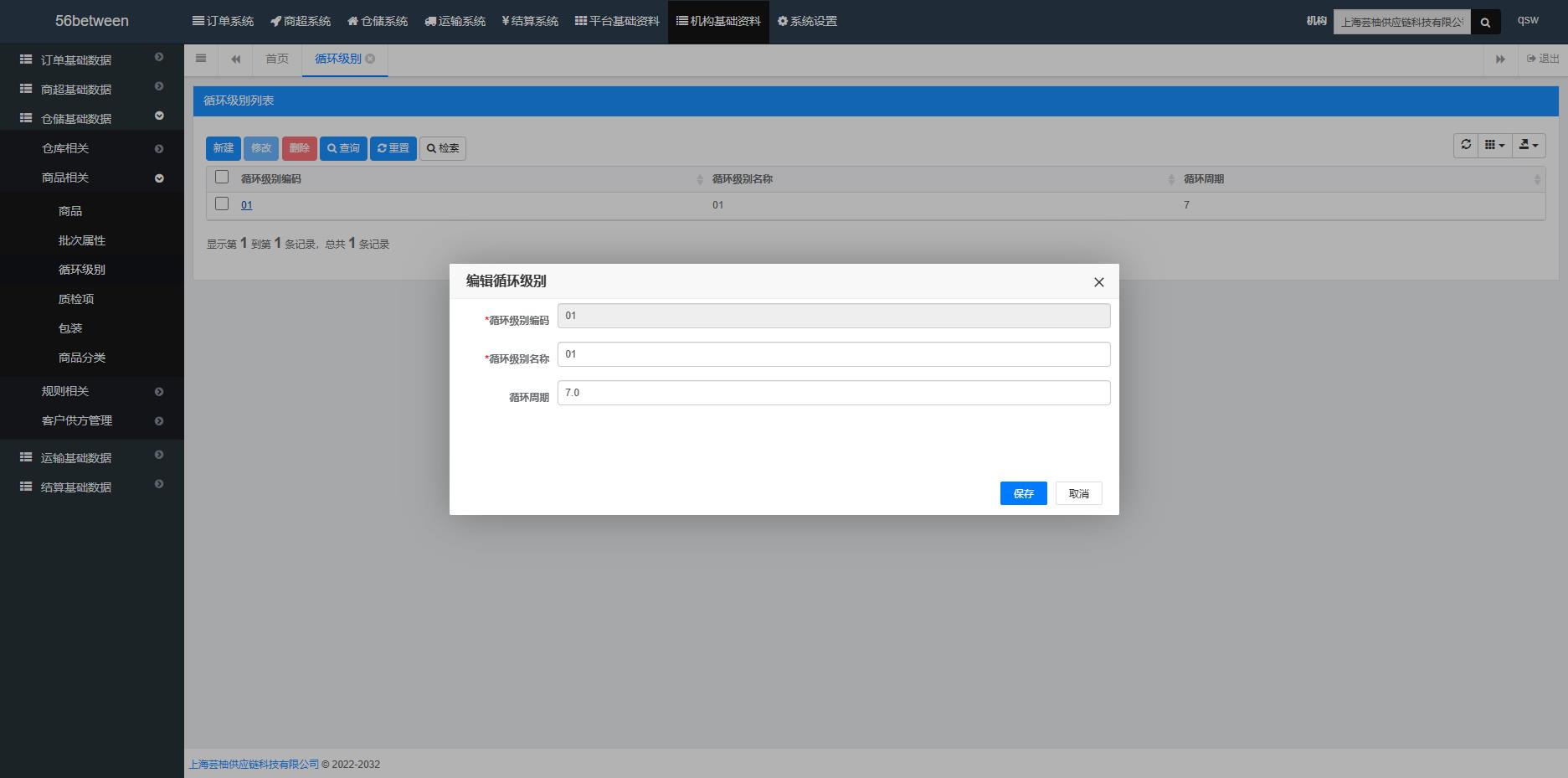Click the 上海芸柚供应链科技有限公司 footer link
This screenshot has width=1568, height=778.
(x=254, y=764)
